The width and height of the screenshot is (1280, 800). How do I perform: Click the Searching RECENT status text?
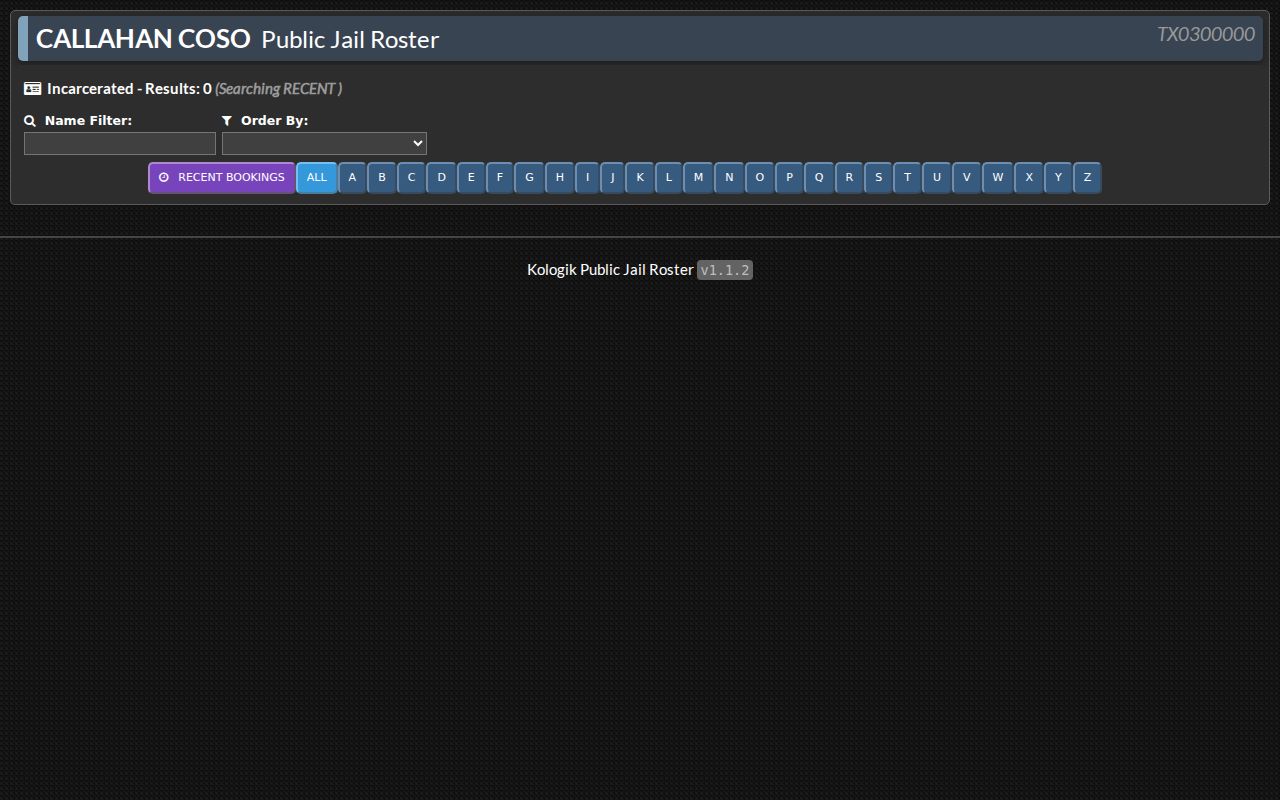[x=279, y=89]
